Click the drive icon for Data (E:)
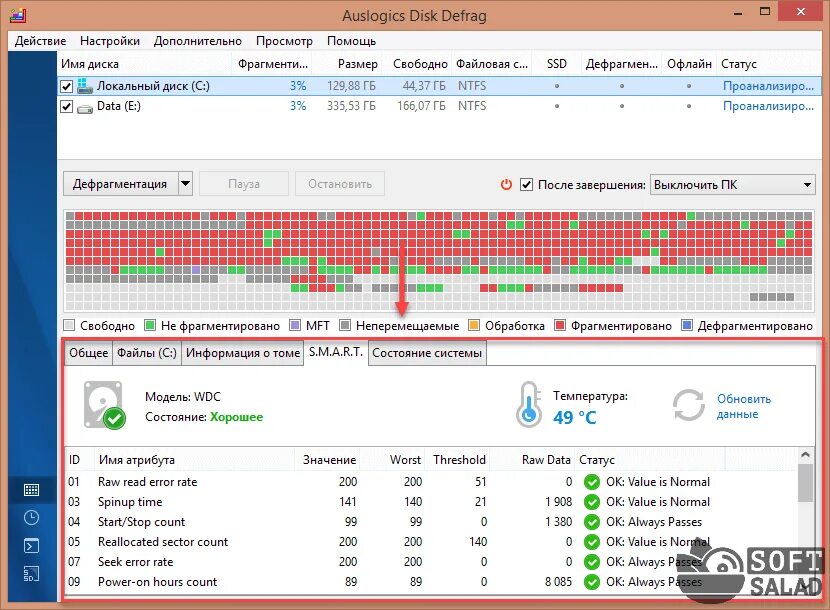The image size is (830, 610). (85, 108)
